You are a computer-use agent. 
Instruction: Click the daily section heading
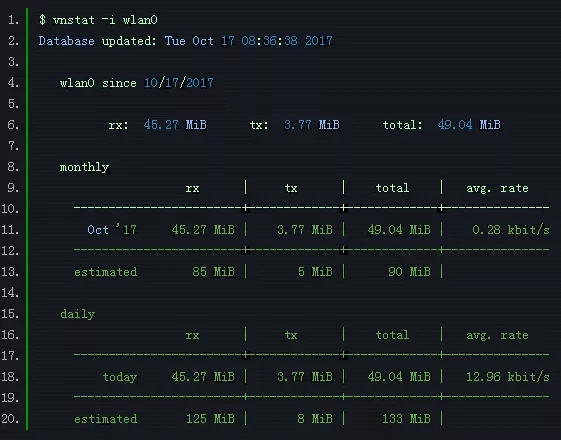pyautogui.click(x=77, y=314)
